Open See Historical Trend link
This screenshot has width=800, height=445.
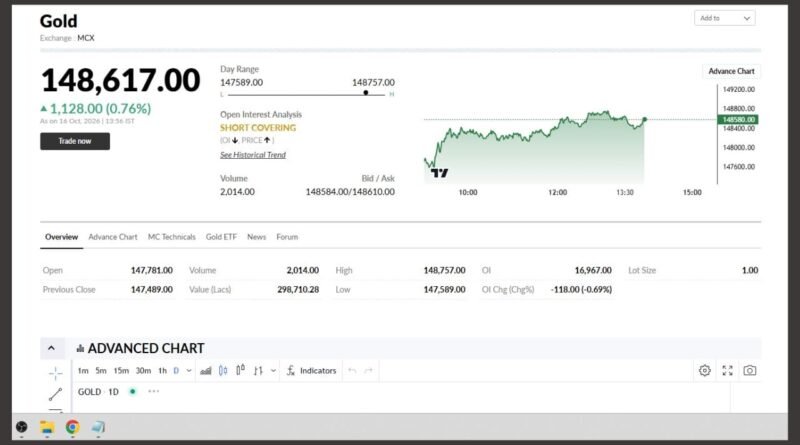(x=253, y=155)
